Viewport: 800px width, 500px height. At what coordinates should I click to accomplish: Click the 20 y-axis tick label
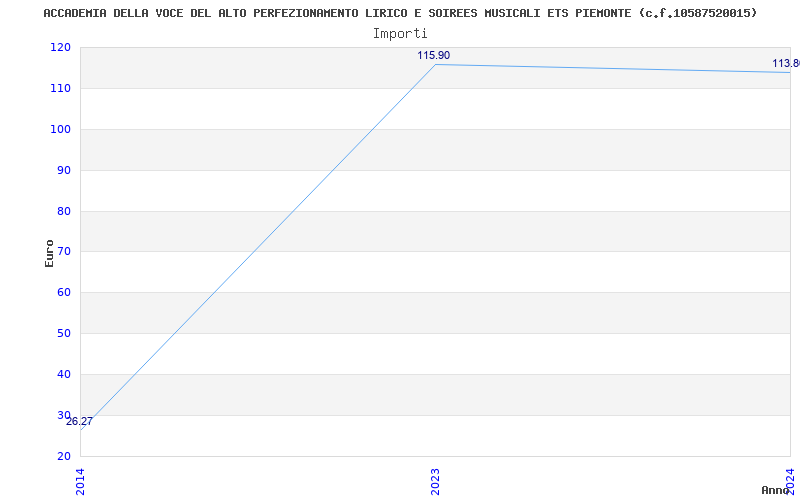pyautogui.click(x=64, y=456)
